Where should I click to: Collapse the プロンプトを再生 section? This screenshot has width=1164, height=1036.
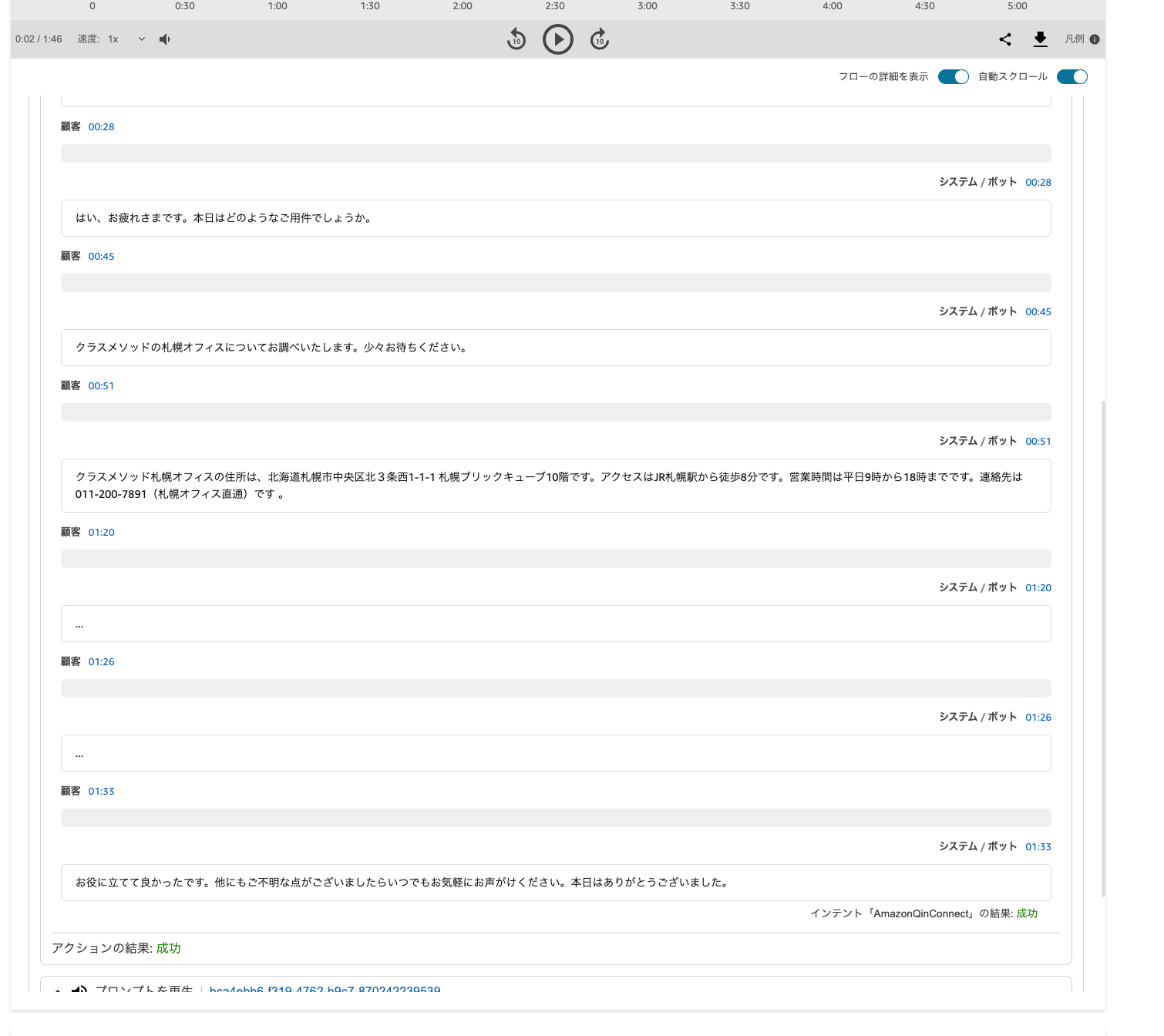pos(58,991)
